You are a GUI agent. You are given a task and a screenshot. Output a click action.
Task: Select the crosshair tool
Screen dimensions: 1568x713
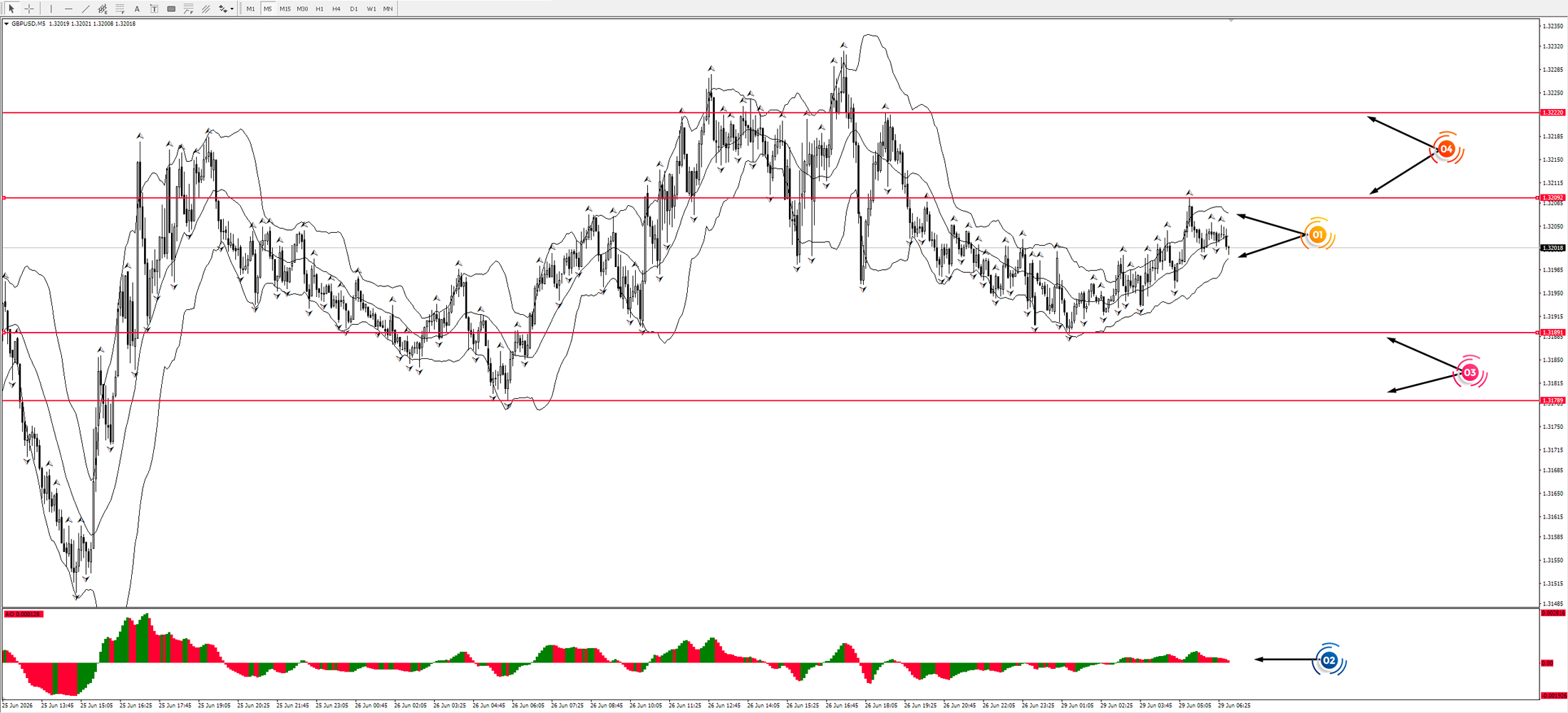click(29, 9)
